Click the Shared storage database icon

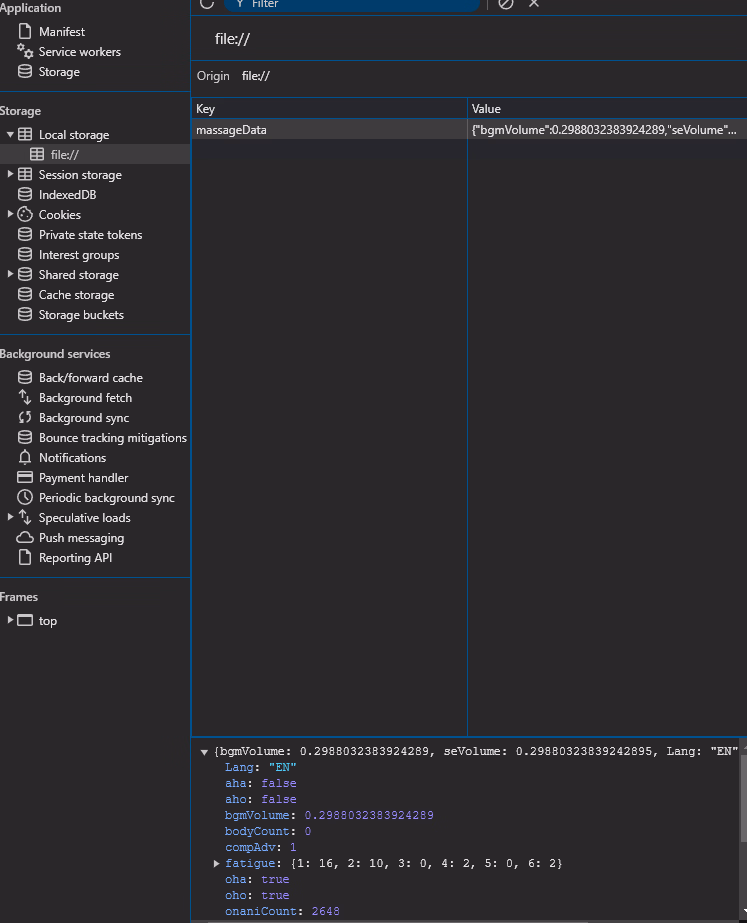click(25, 274)
